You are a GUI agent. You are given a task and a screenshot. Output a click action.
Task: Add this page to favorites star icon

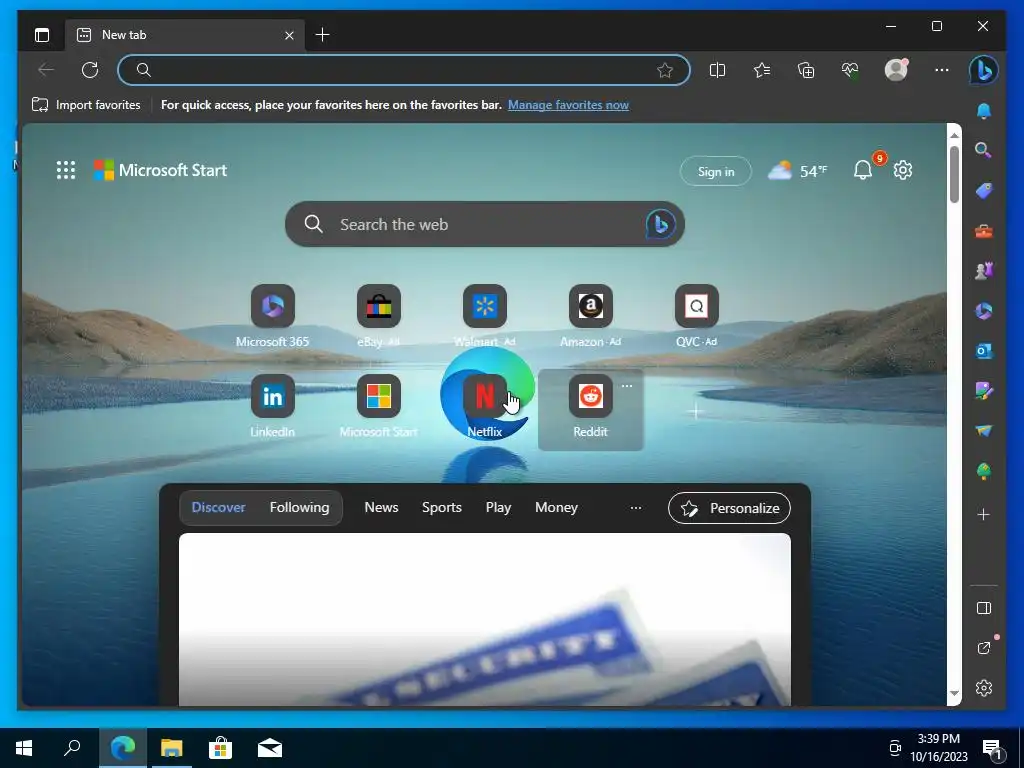coord(665,71)
